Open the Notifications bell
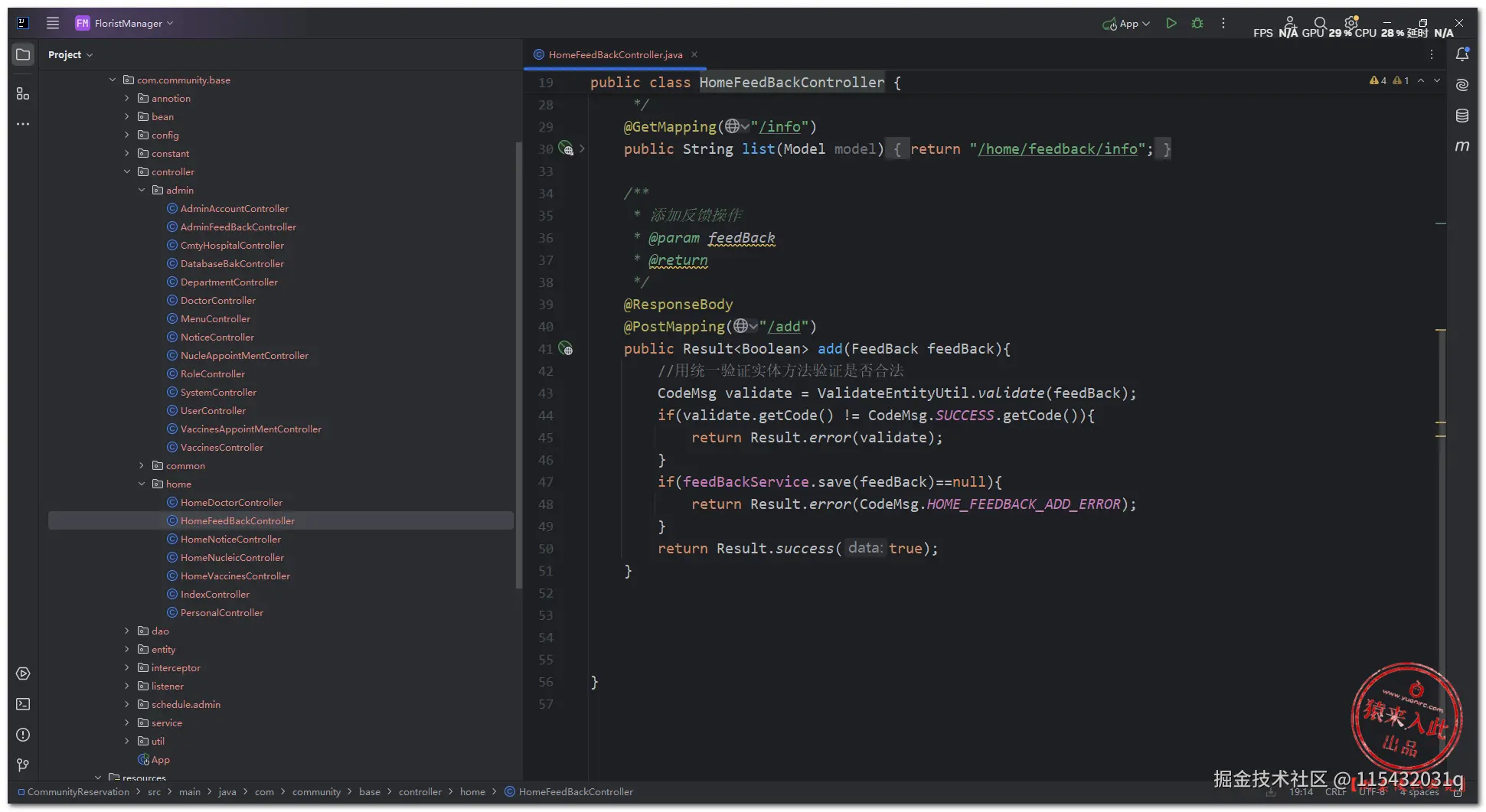This screenshot has height=812, width=1486. pyautogui.click(x=1462, y=54)
